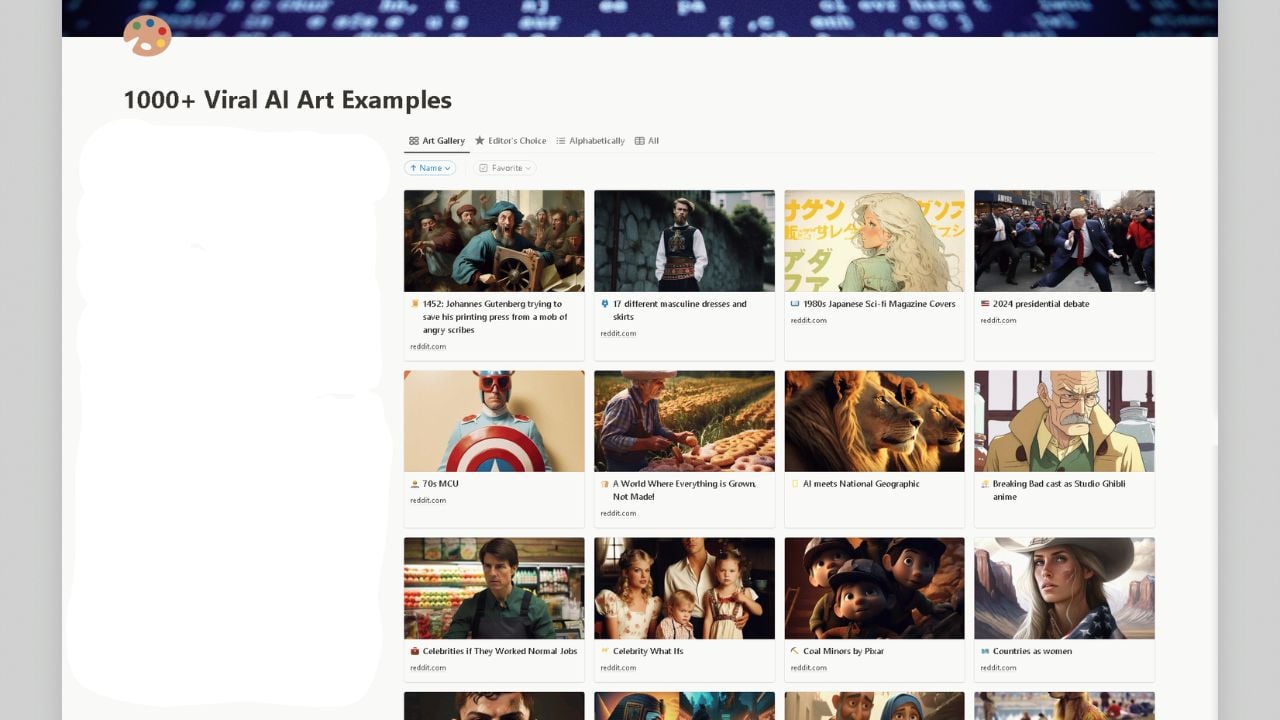Viewport: 1280px width, 720px height.
Task: Select the All view tab
Action: tap(647, 141)
